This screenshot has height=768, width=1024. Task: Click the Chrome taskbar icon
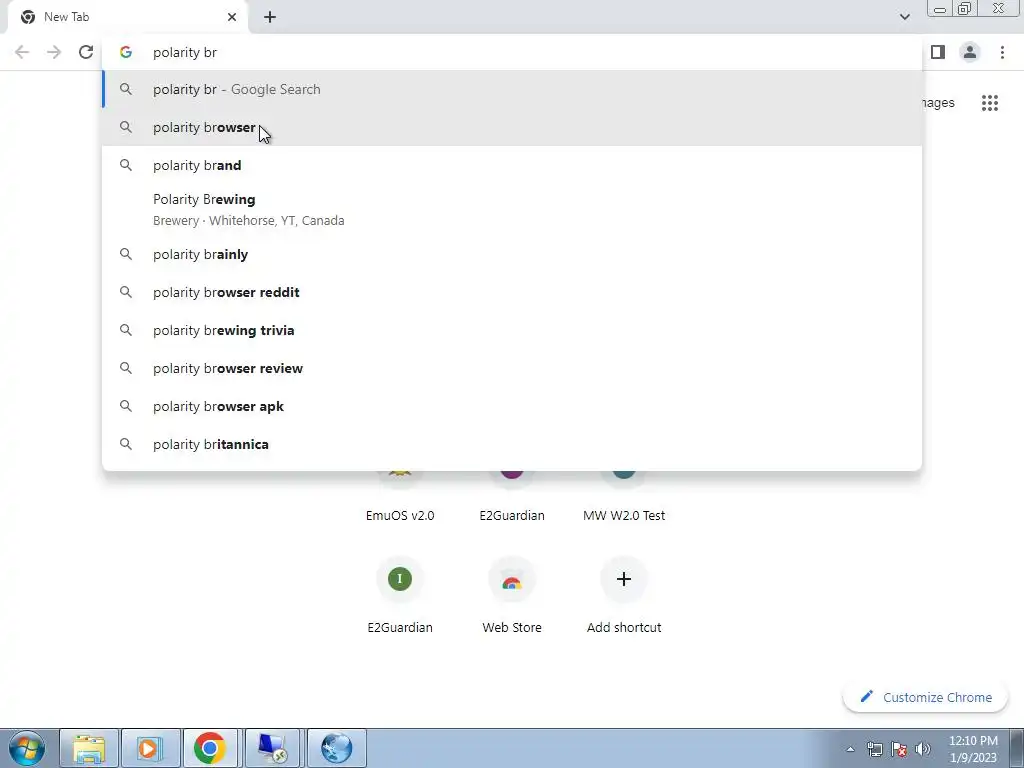pos(210,748)
